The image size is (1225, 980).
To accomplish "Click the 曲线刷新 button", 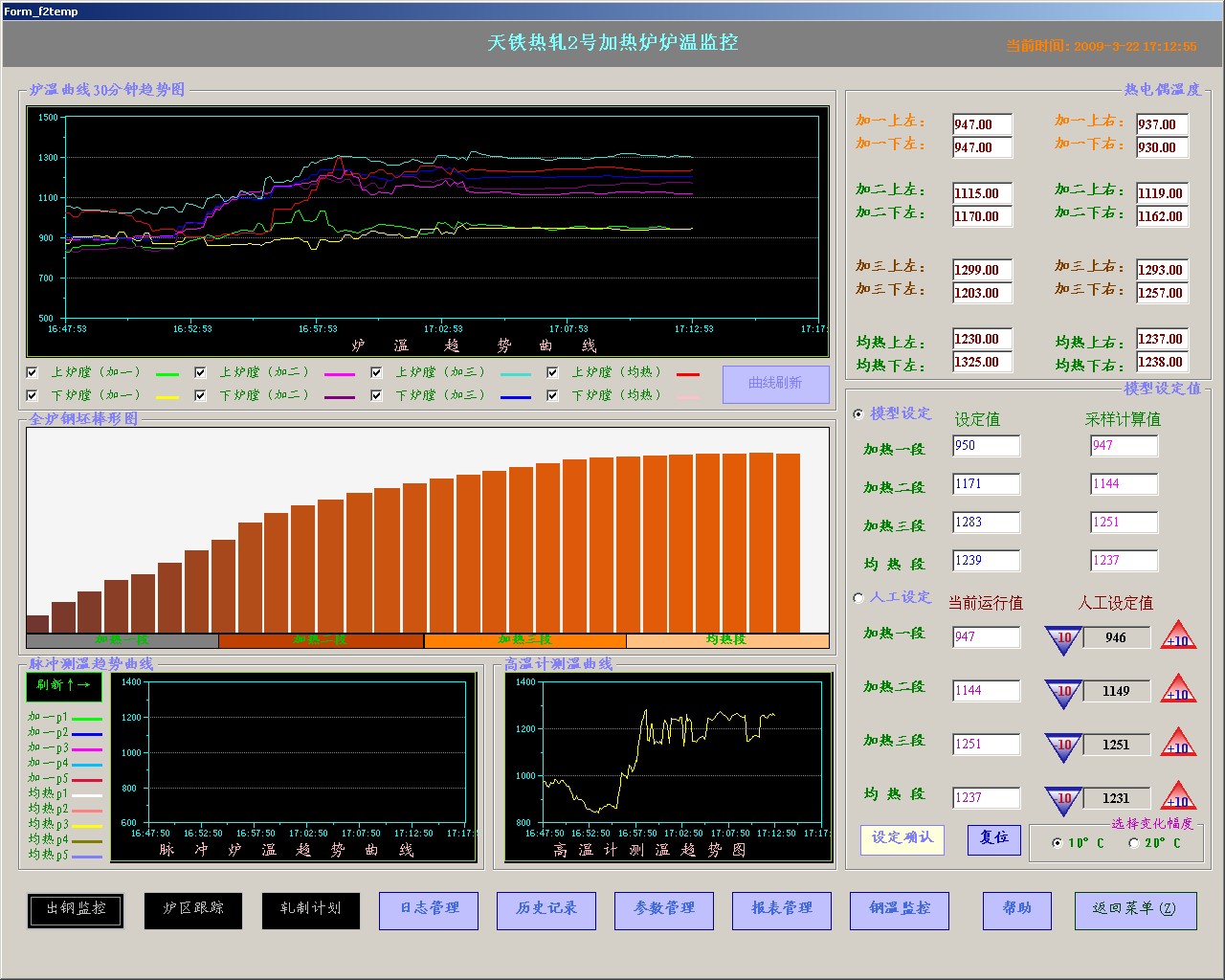I will (x=775, y=384).
